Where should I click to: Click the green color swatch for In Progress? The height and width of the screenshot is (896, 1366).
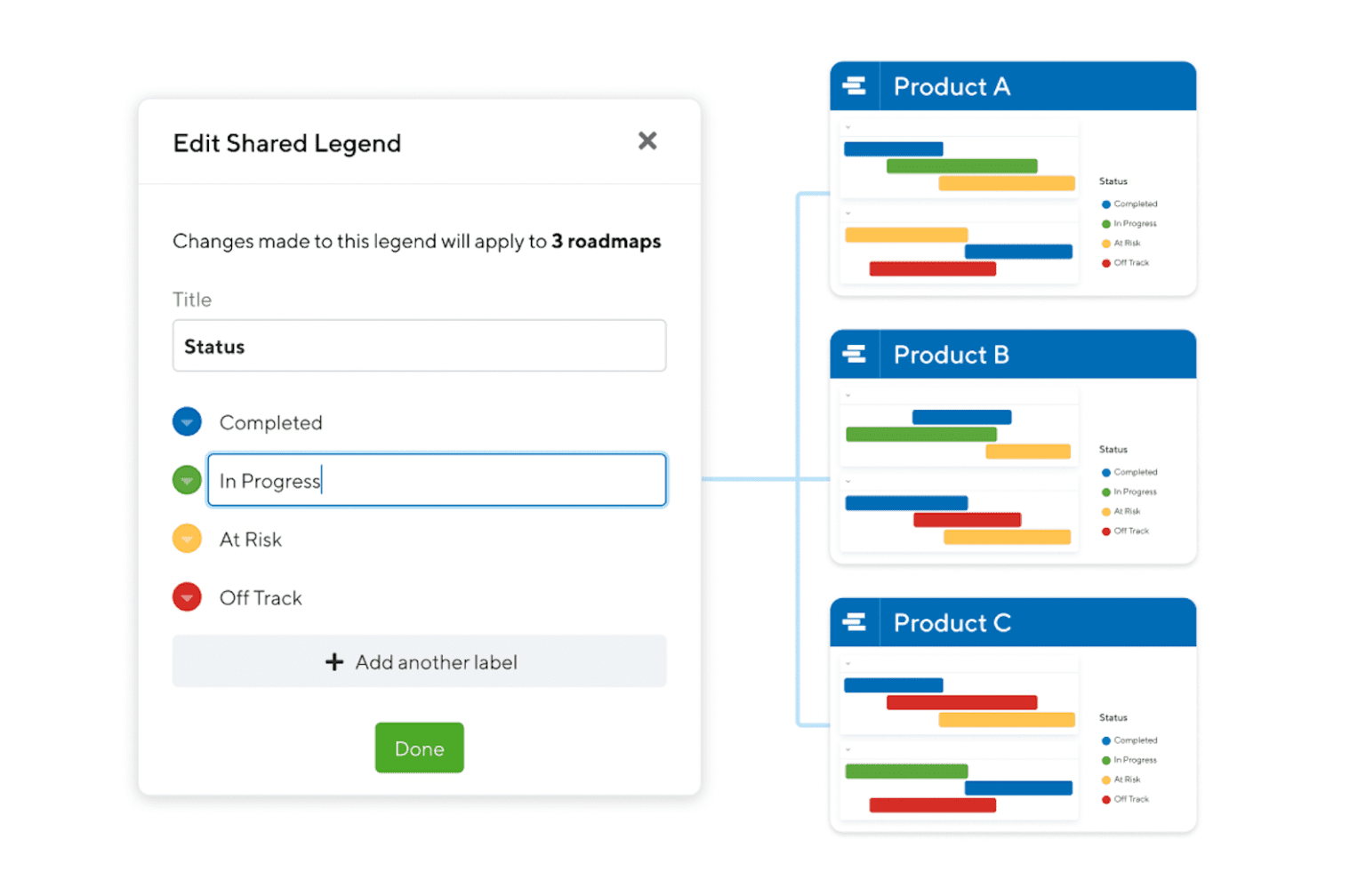click(187, 480)
